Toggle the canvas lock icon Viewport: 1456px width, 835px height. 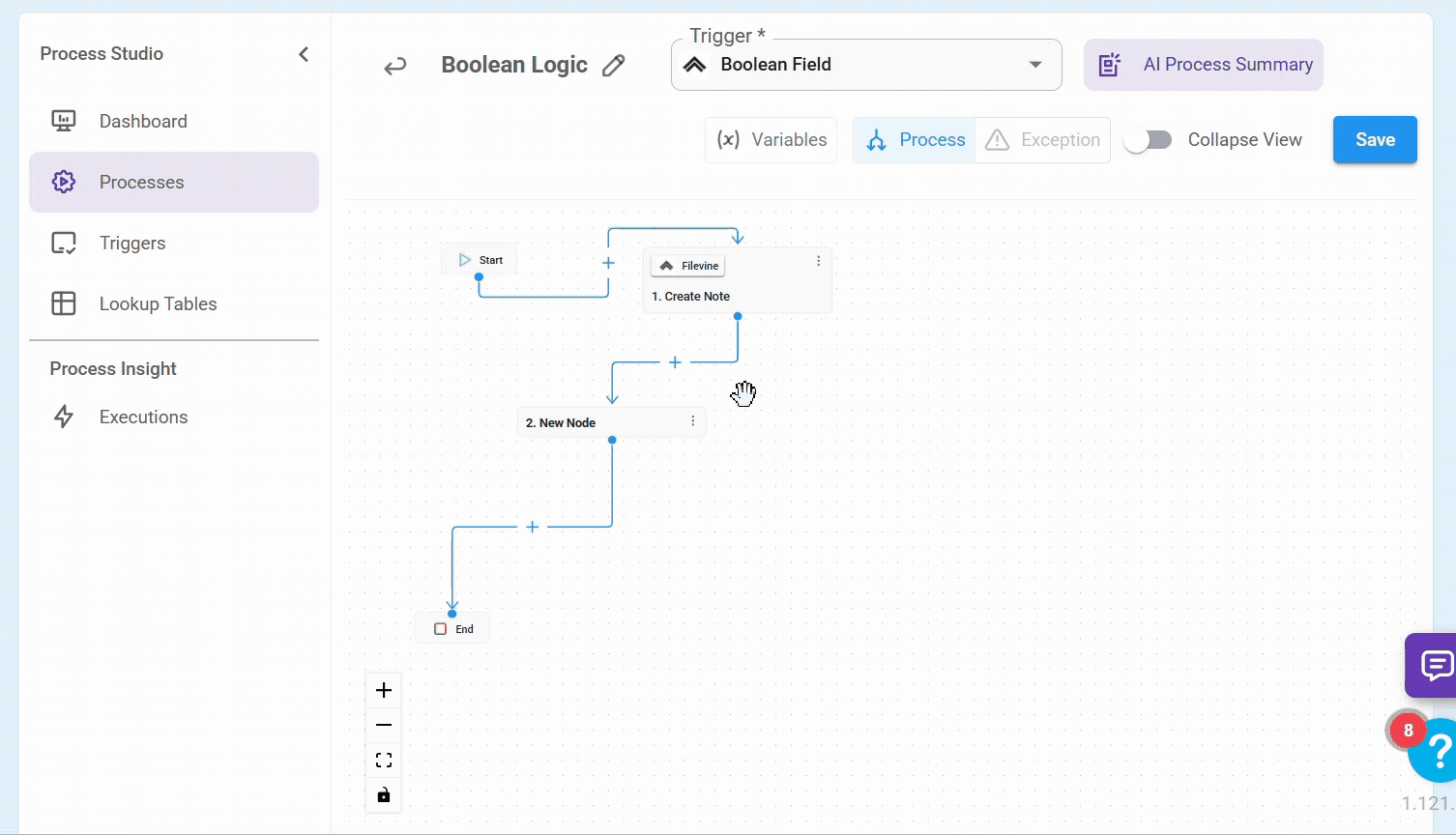point(384,795)
